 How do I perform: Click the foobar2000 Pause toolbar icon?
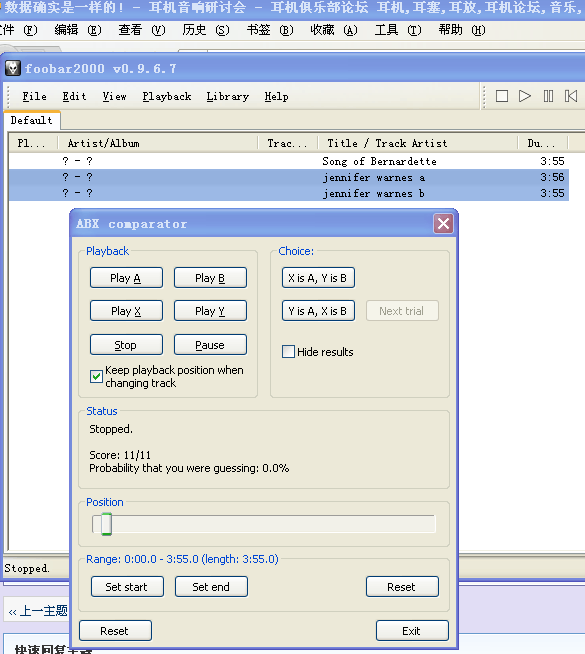click(548, 96)
